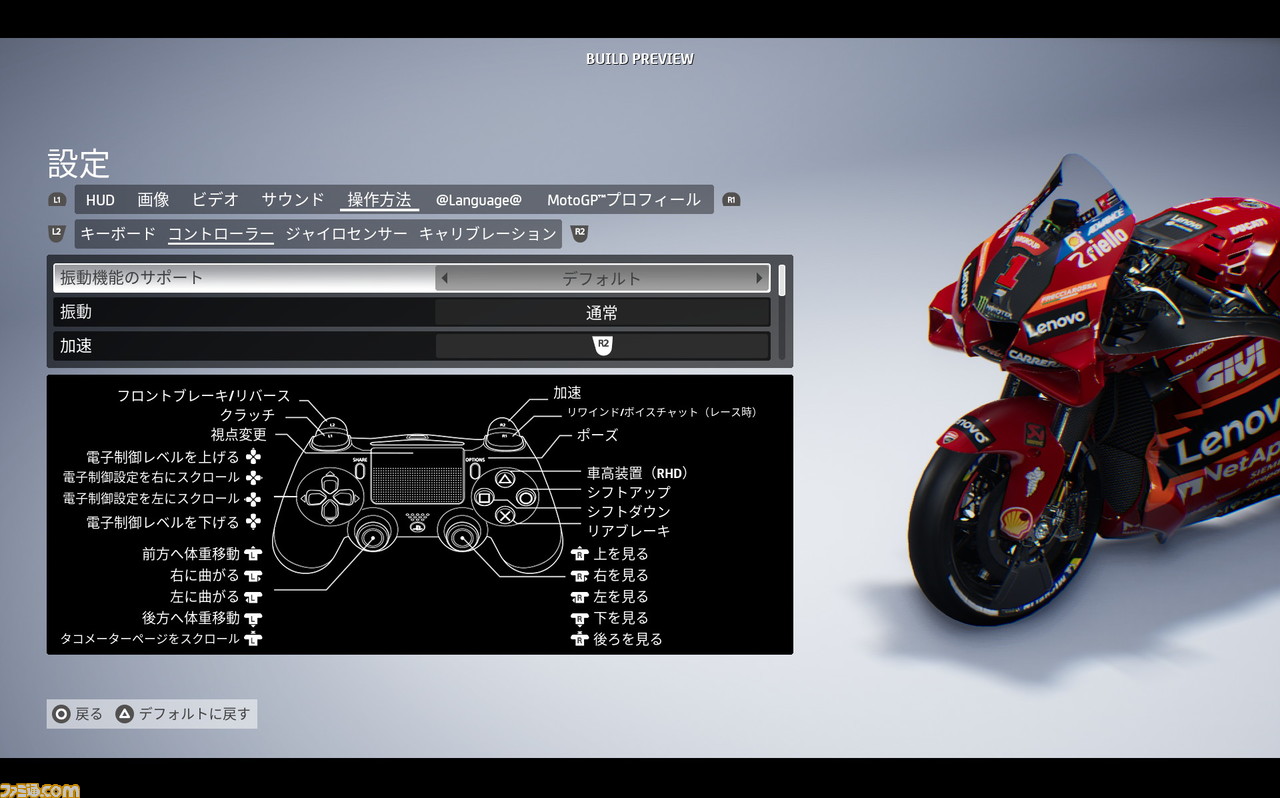Click デフォルトに戻す reset button
The width and height of the screenshot is (1280, 798).
pos(184,714)
